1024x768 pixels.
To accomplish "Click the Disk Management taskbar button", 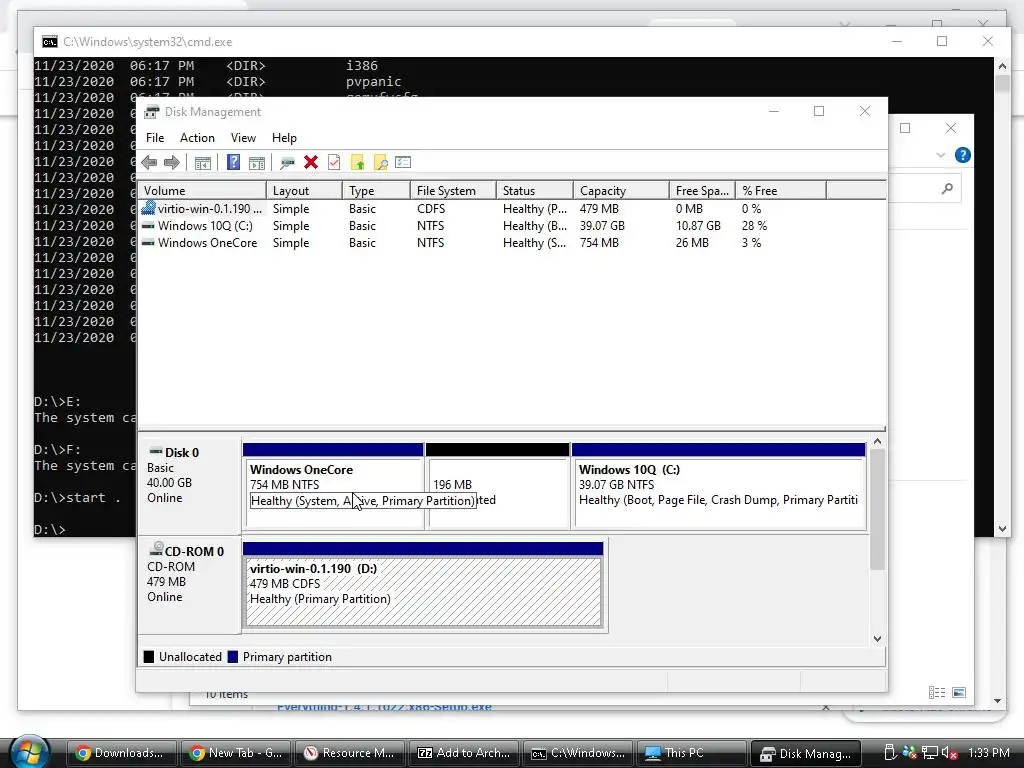I will tap(807, 753).
